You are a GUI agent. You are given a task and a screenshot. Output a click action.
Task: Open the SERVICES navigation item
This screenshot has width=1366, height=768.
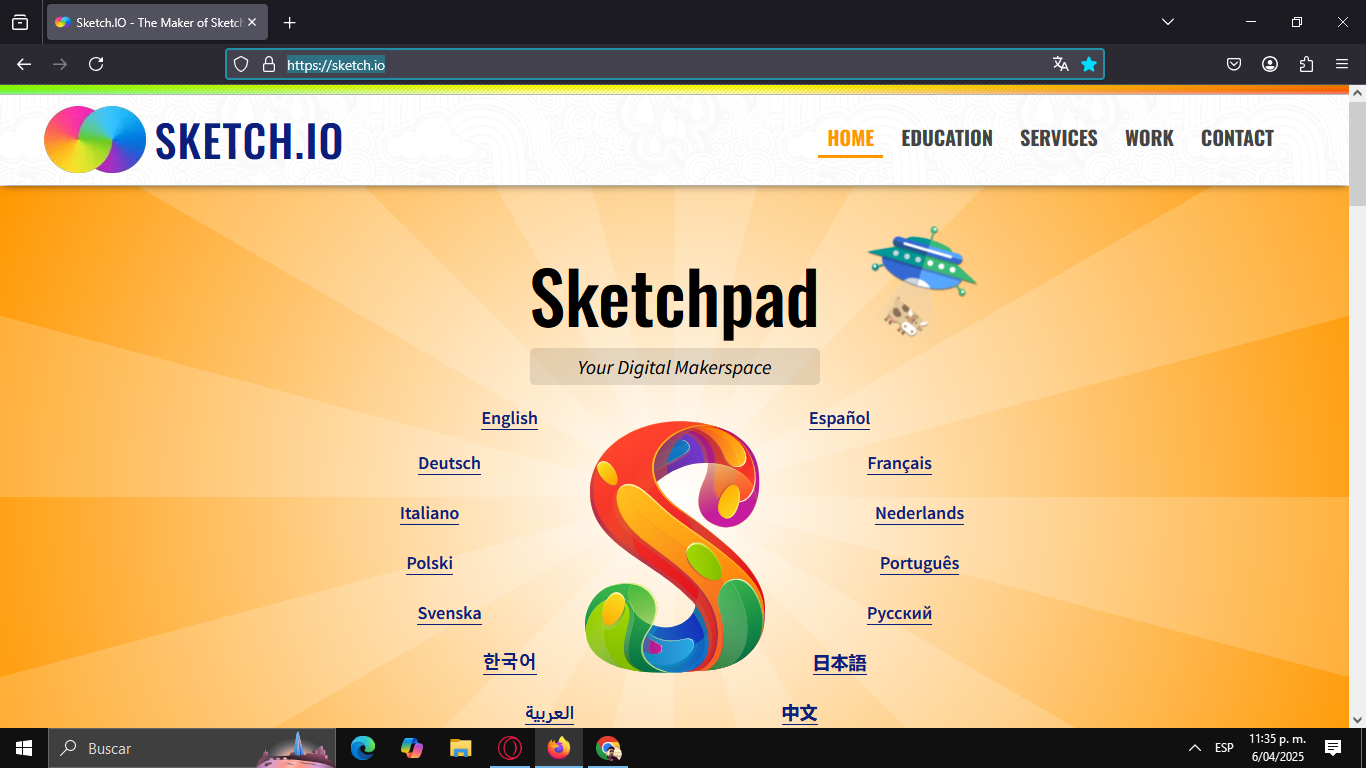coord(1059,138)
